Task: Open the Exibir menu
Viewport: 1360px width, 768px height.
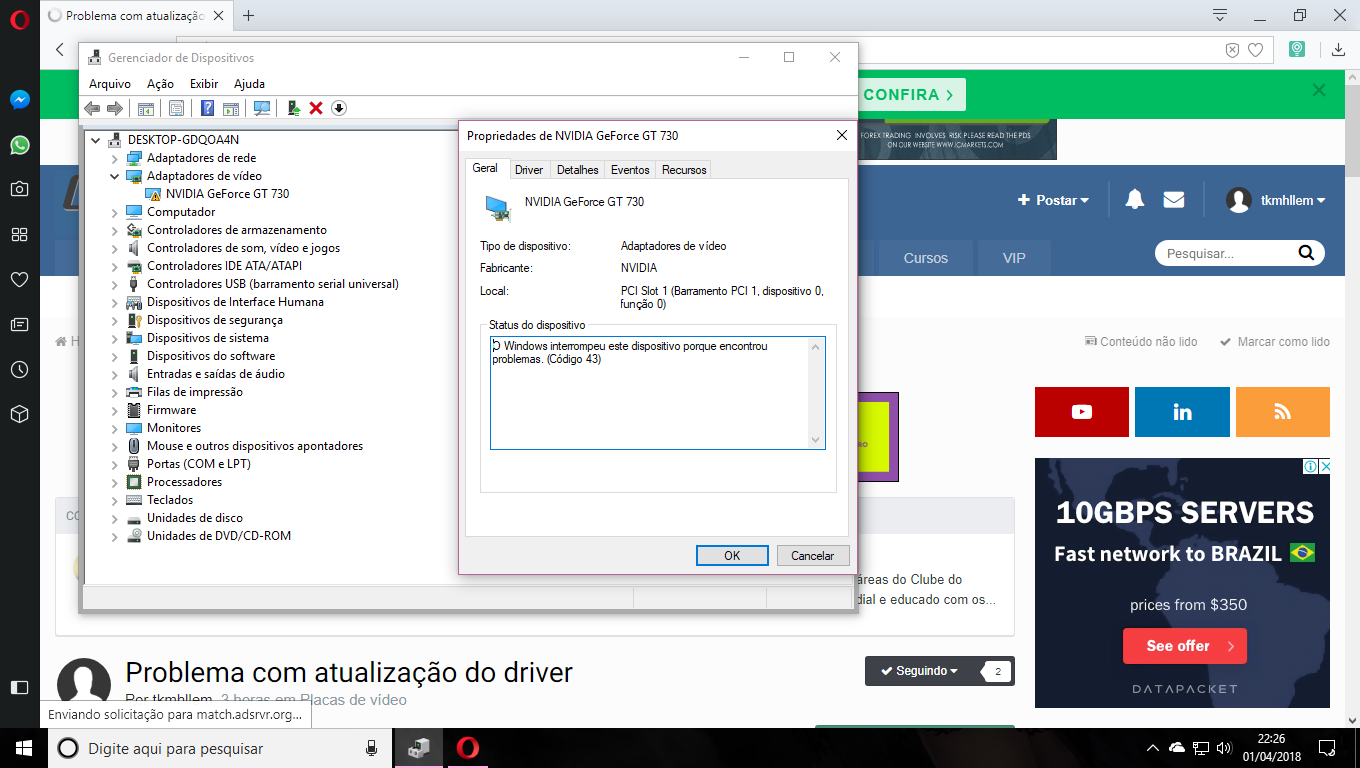Action: [204, 84]
